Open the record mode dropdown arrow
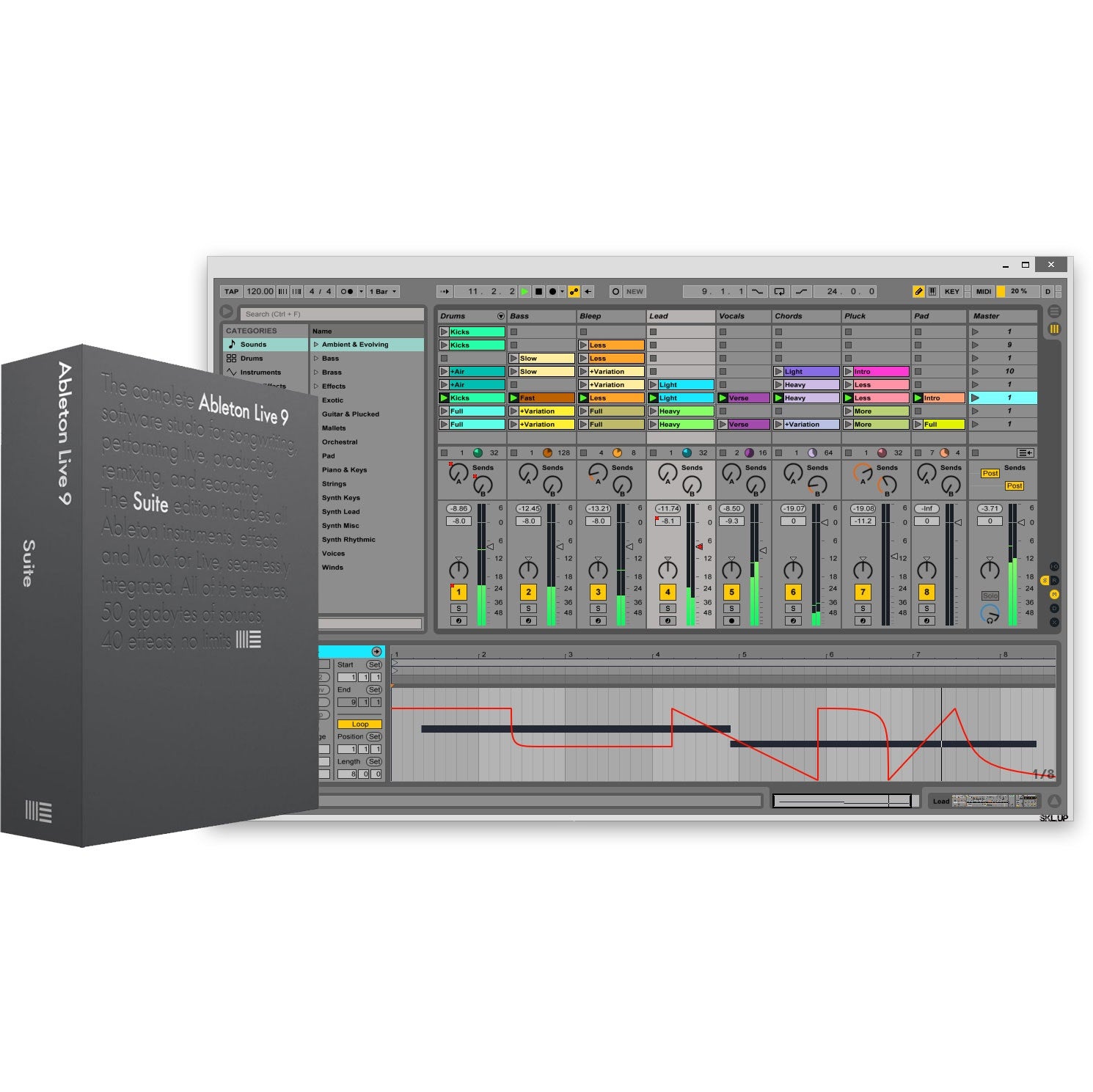This screenshot has height=1092, width=1093. (x=562, y=291)
